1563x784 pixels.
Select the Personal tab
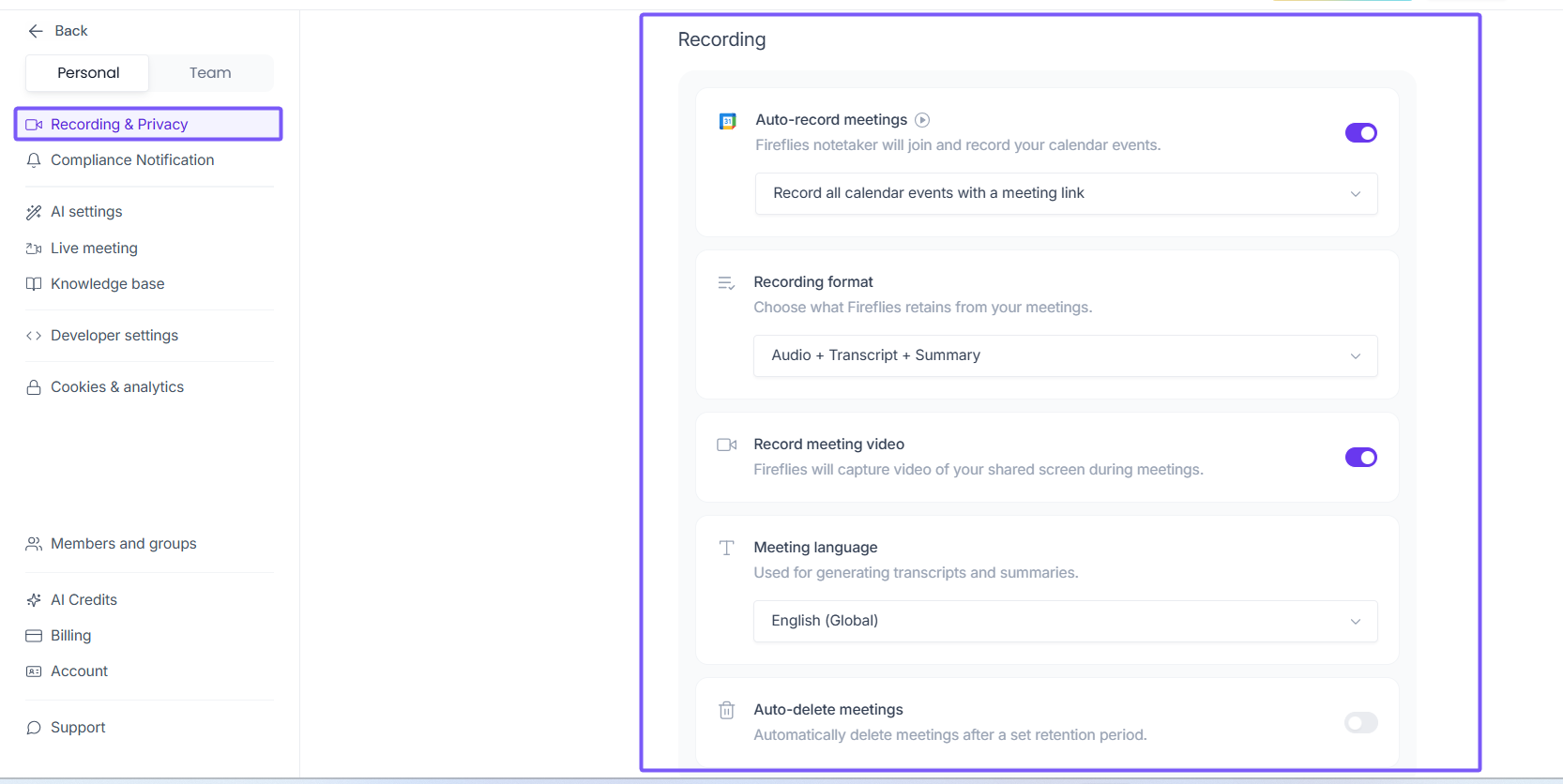click(88, 73)
